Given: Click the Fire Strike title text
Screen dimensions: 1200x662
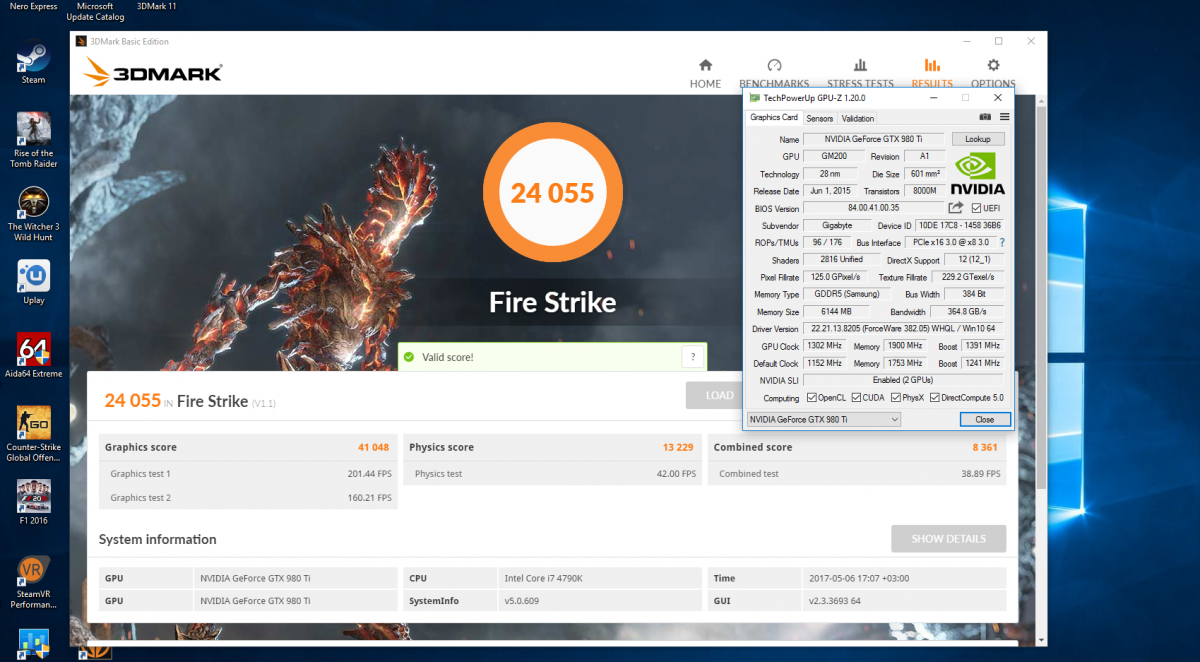Looking at the screenshot, I should (x=552, y=302).
